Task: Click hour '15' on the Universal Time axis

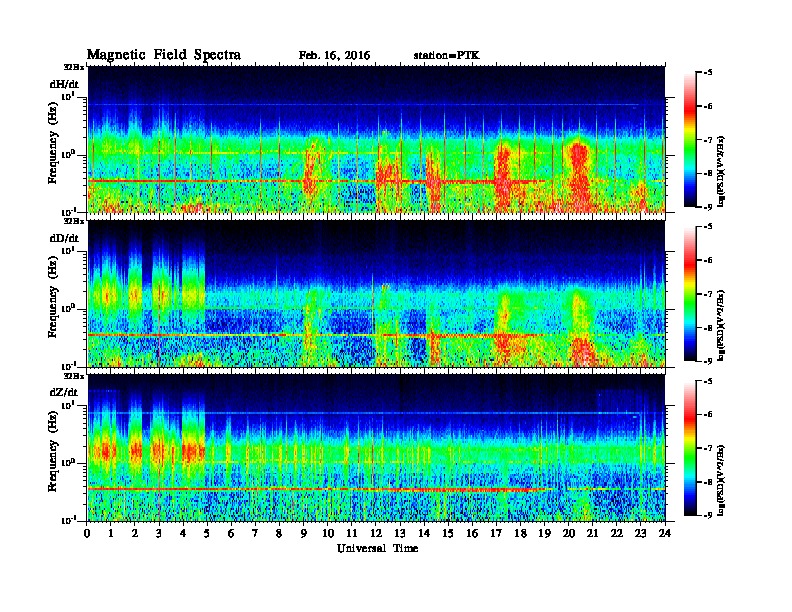Action: tap(448, 533)
